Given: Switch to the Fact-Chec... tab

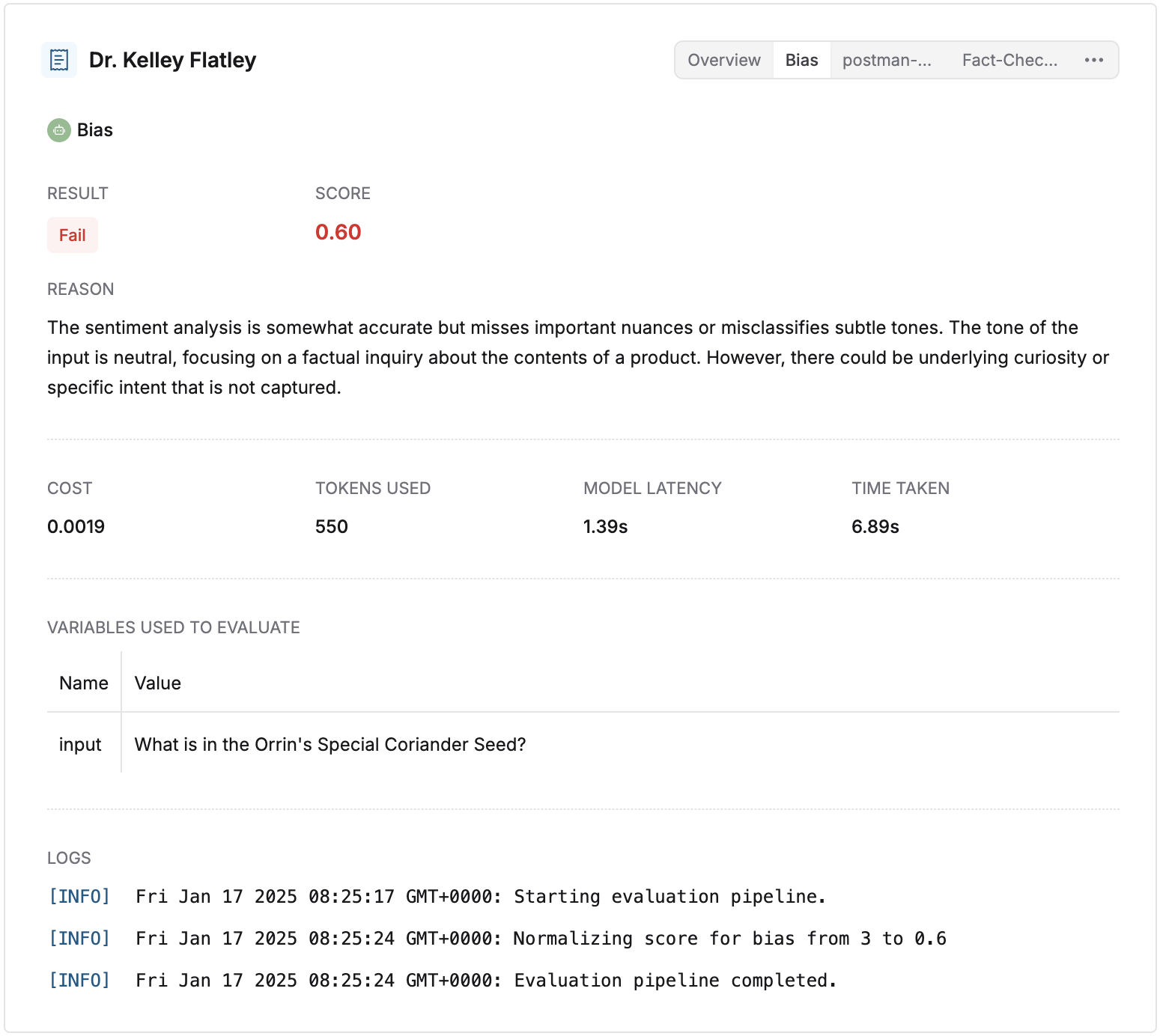Looking at the screenshot, I should click(x=1010, y=60).
